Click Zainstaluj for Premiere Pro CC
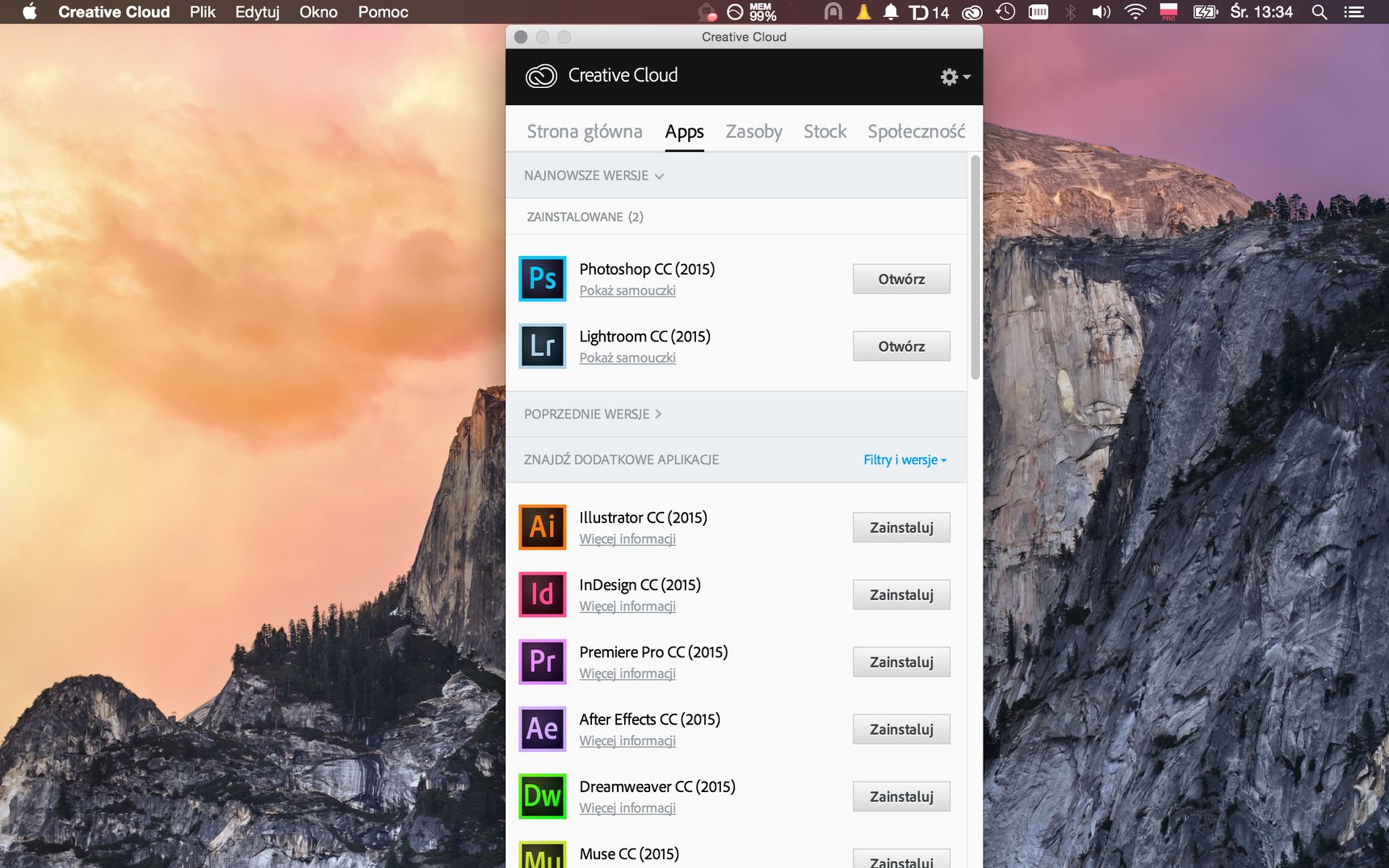The image size is (1389, 868). (901, 662)
